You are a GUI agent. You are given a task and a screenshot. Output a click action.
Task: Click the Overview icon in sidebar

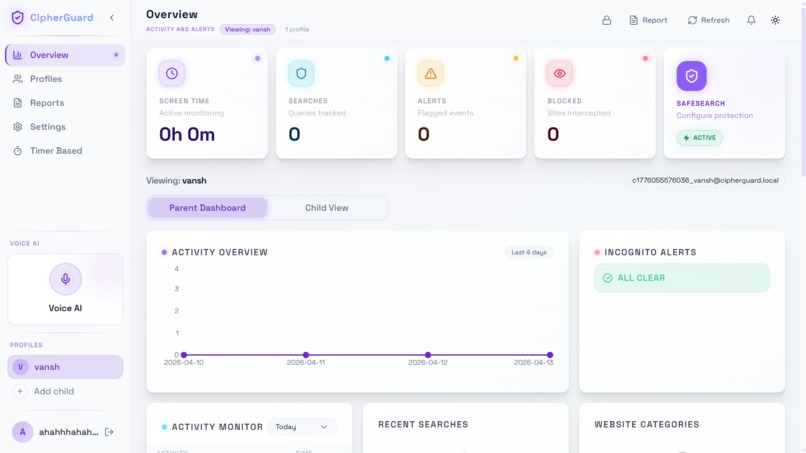[17, 55]
